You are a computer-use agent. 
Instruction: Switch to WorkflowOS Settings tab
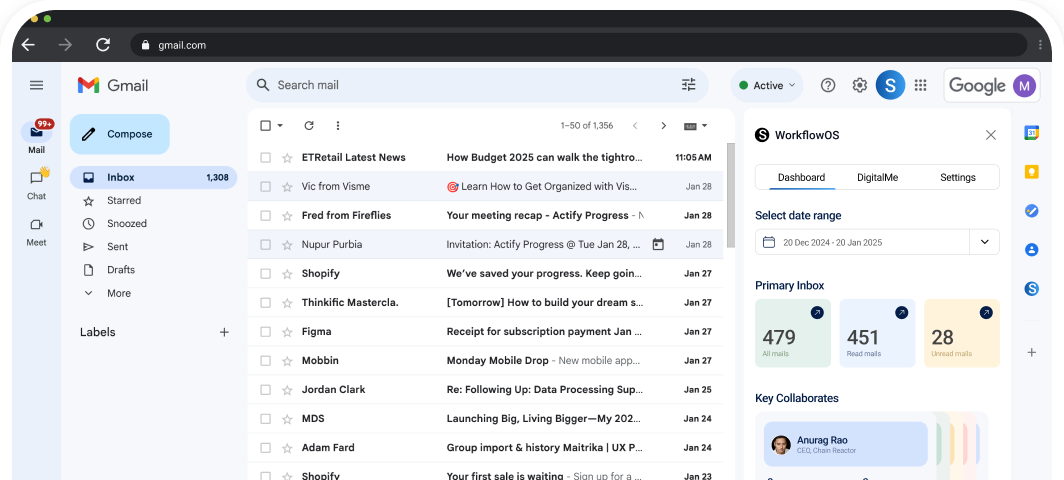957,177
